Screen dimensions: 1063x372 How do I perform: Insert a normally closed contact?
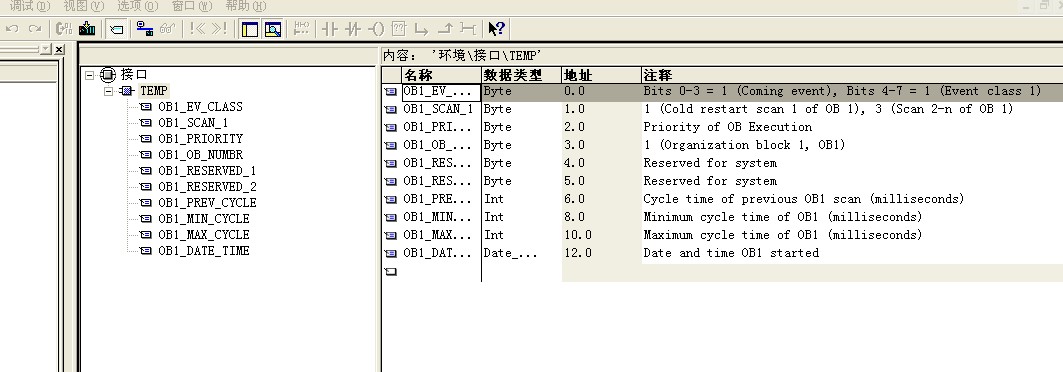click(353, 28)
